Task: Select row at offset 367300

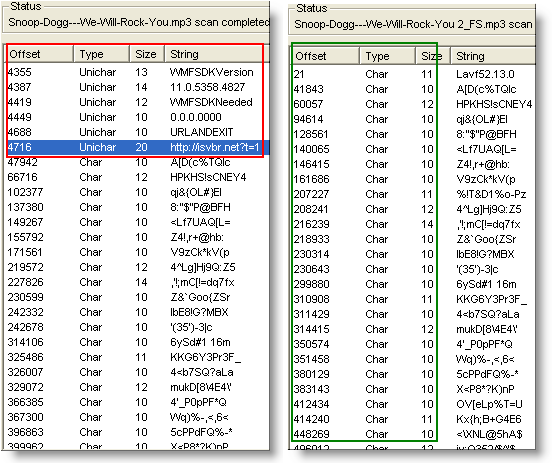Action: click(137, 417)
